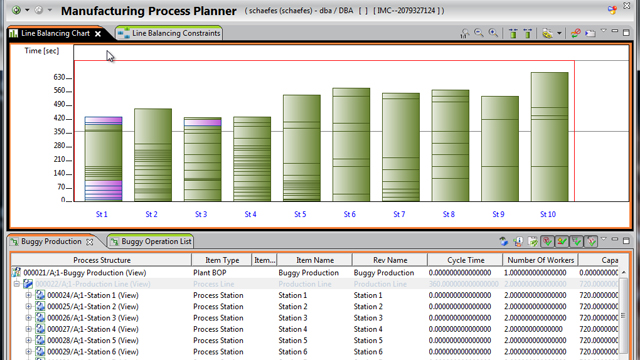Click the zoom in magnifier icon

(x=493, y=33)
